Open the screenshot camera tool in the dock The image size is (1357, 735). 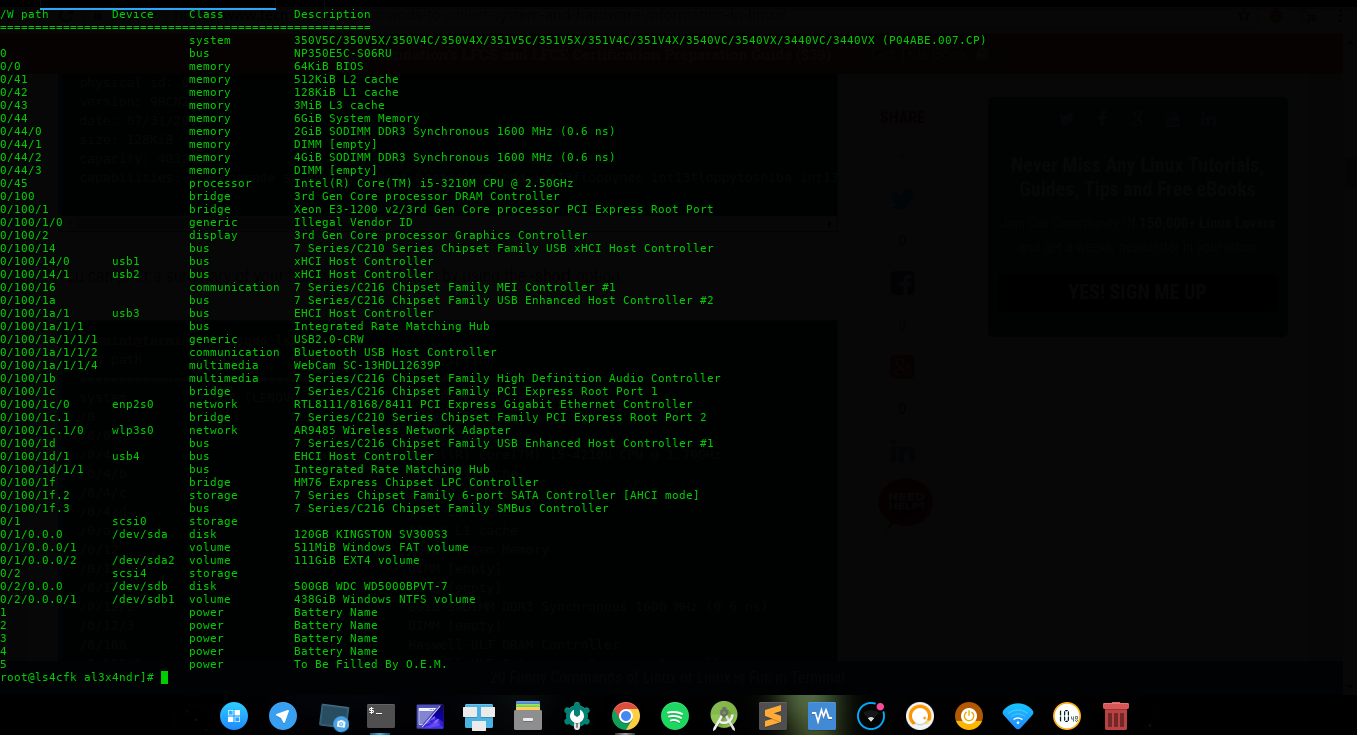point(333,717)
